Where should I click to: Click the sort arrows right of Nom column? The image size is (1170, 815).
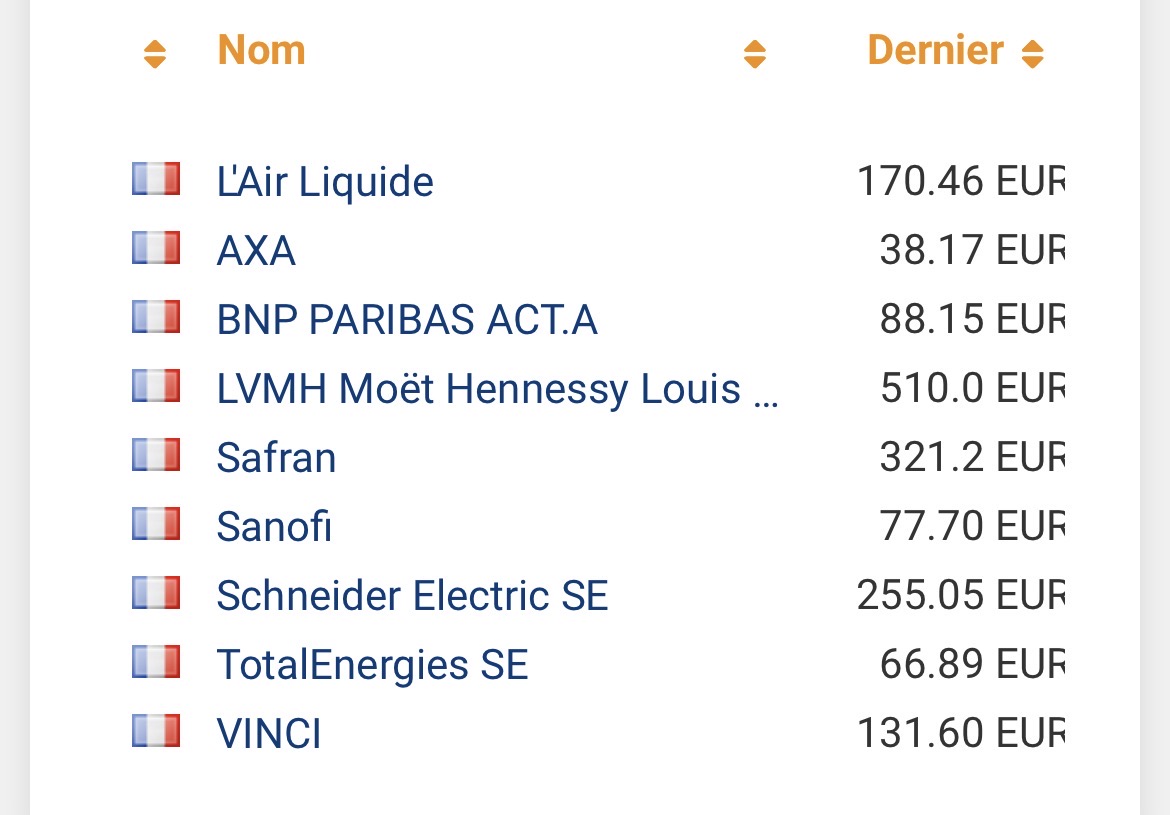pos(755,54)
